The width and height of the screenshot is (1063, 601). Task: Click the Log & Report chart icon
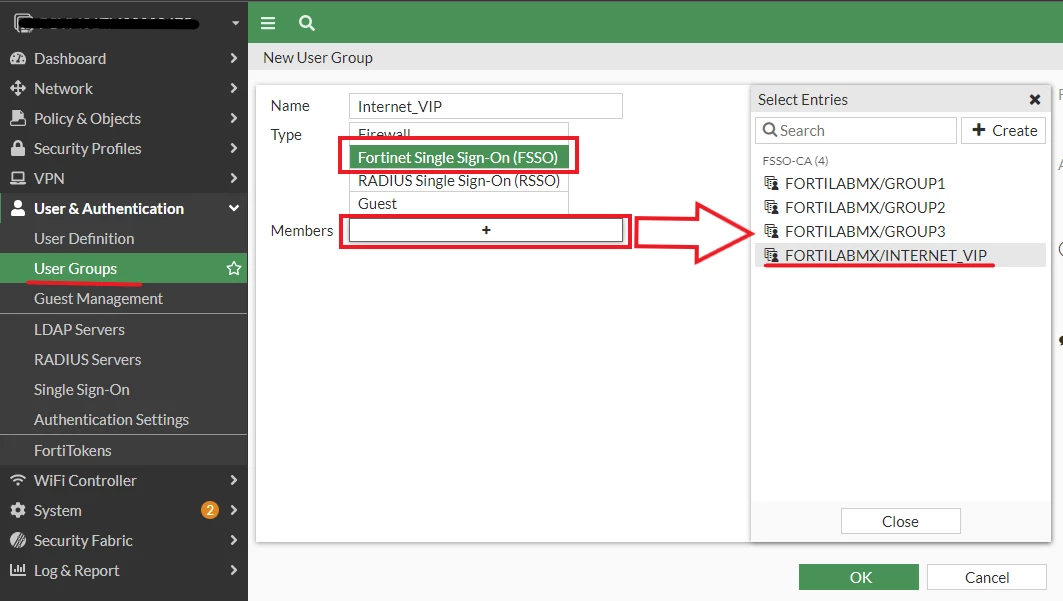(18, 570)
